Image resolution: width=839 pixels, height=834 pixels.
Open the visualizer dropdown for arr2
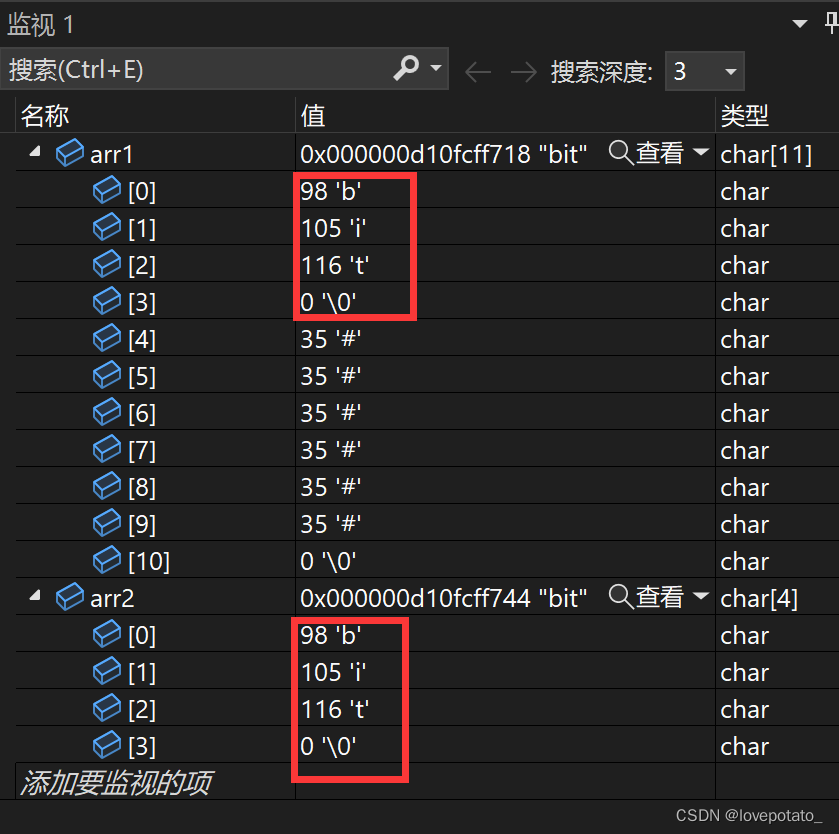pos(700,595)
